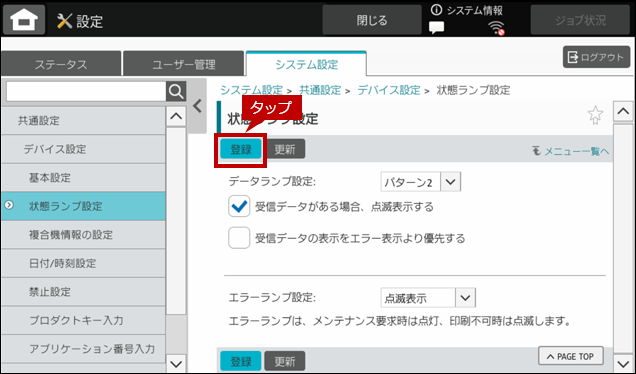Tap the bottom 登録 button
This screenshot has width=636, height=374.
(x=241, y=361)
